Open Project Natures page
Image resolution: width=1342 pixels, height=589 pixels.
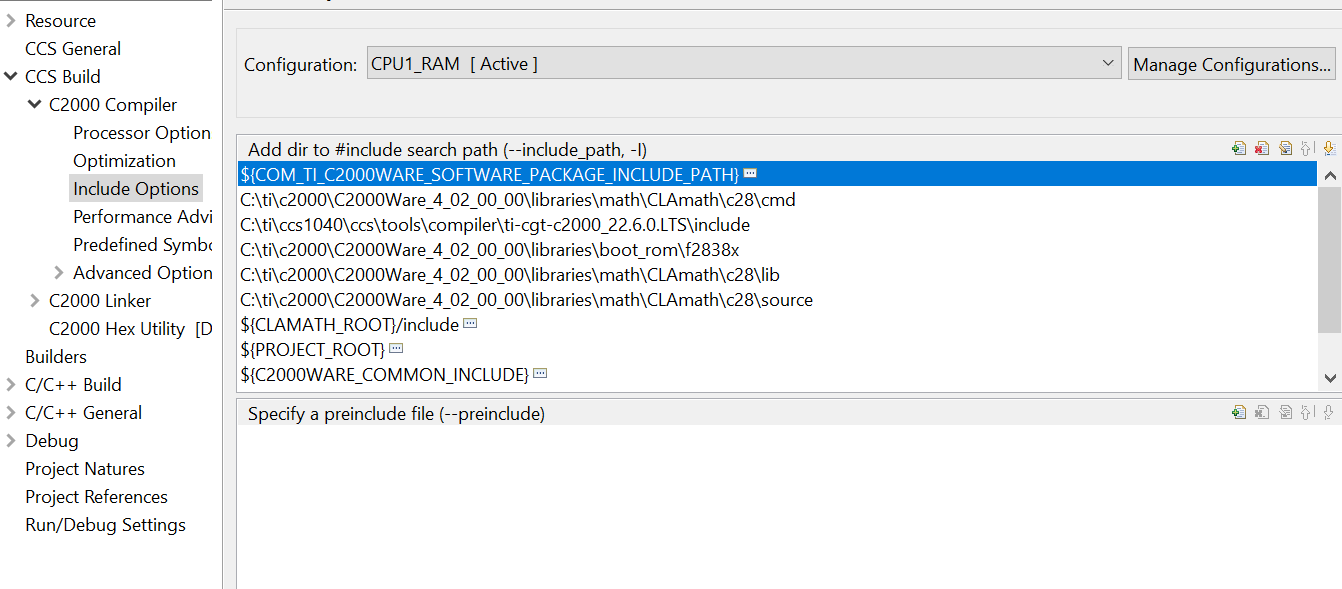[85, 468]
